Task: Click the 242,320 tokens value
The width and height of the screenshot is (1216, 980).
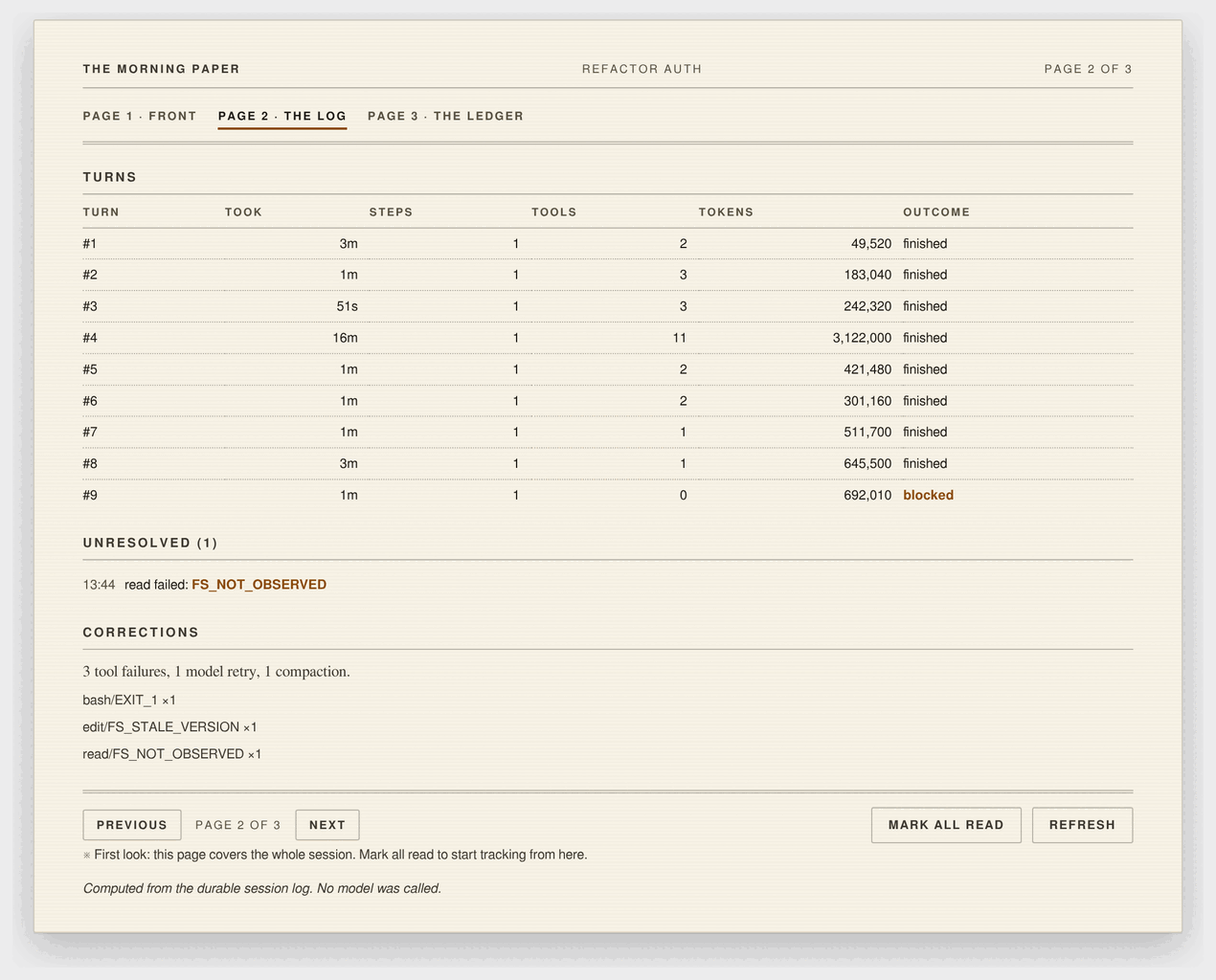Action: tap(867, 306)
